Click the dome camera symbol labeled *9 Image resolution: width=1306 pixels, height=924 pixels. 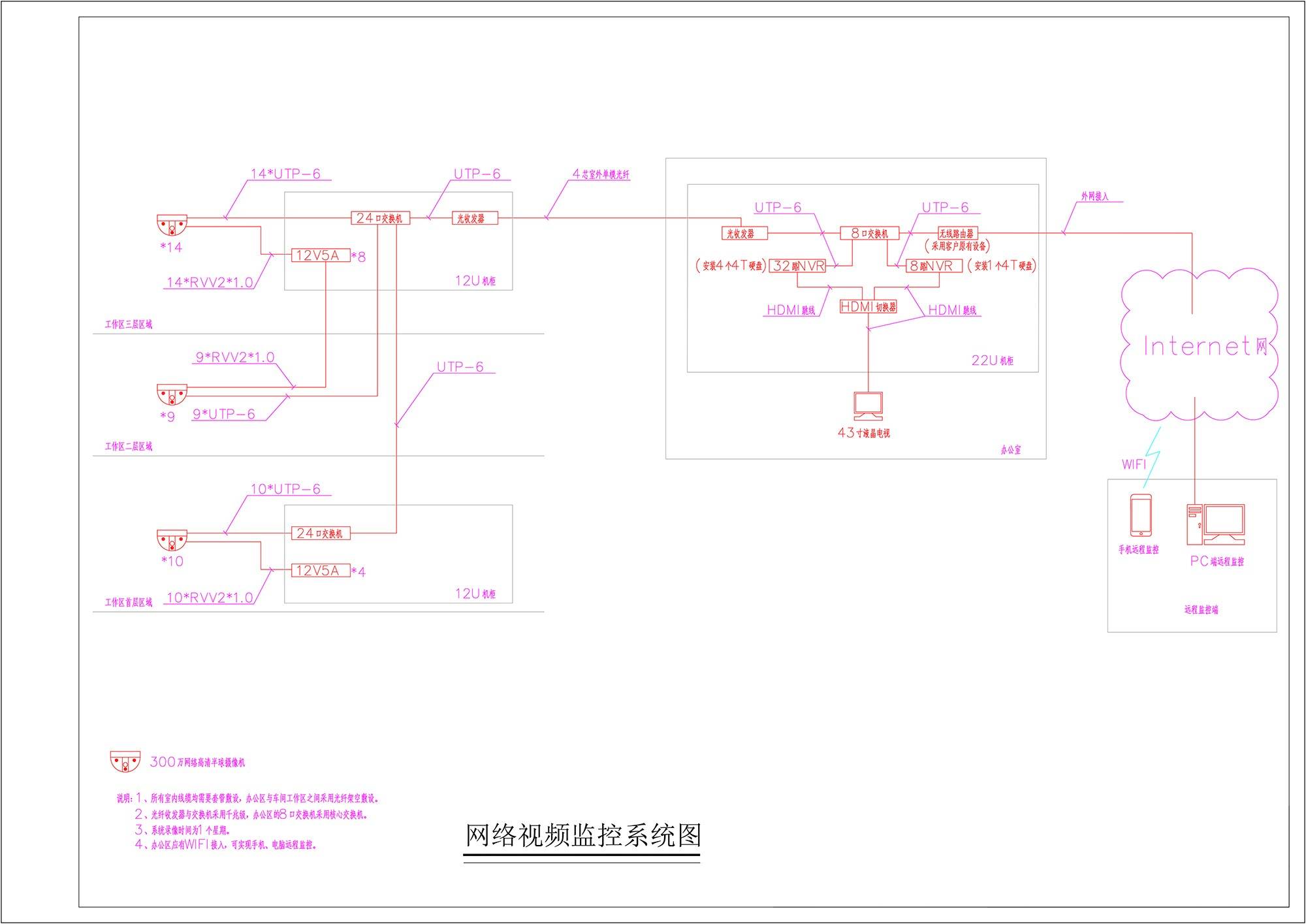[x=172, y=395]
